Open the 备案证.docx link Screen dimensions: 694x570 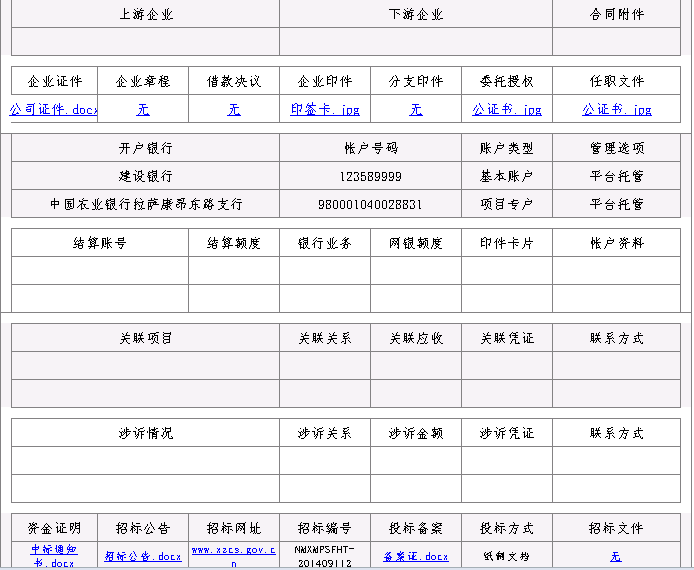(416, 556)
